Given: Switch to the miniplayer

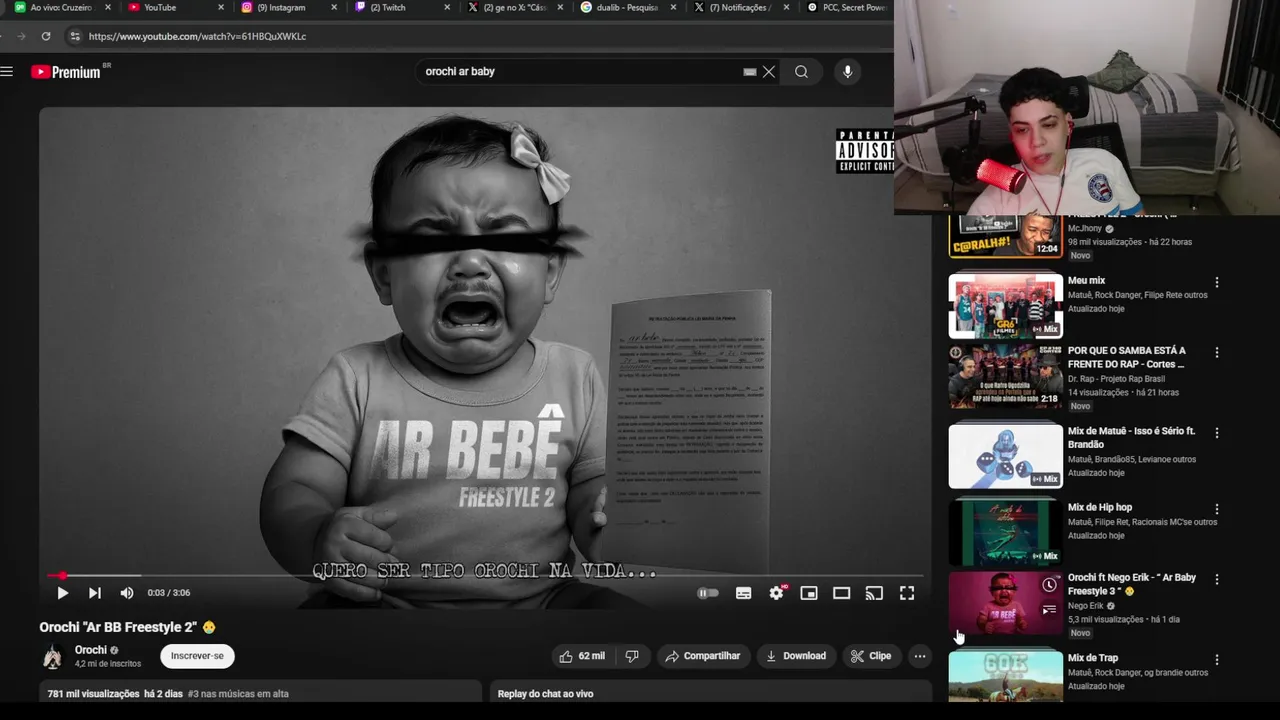Looking at the screenshot, I should [x=809, y=593].
